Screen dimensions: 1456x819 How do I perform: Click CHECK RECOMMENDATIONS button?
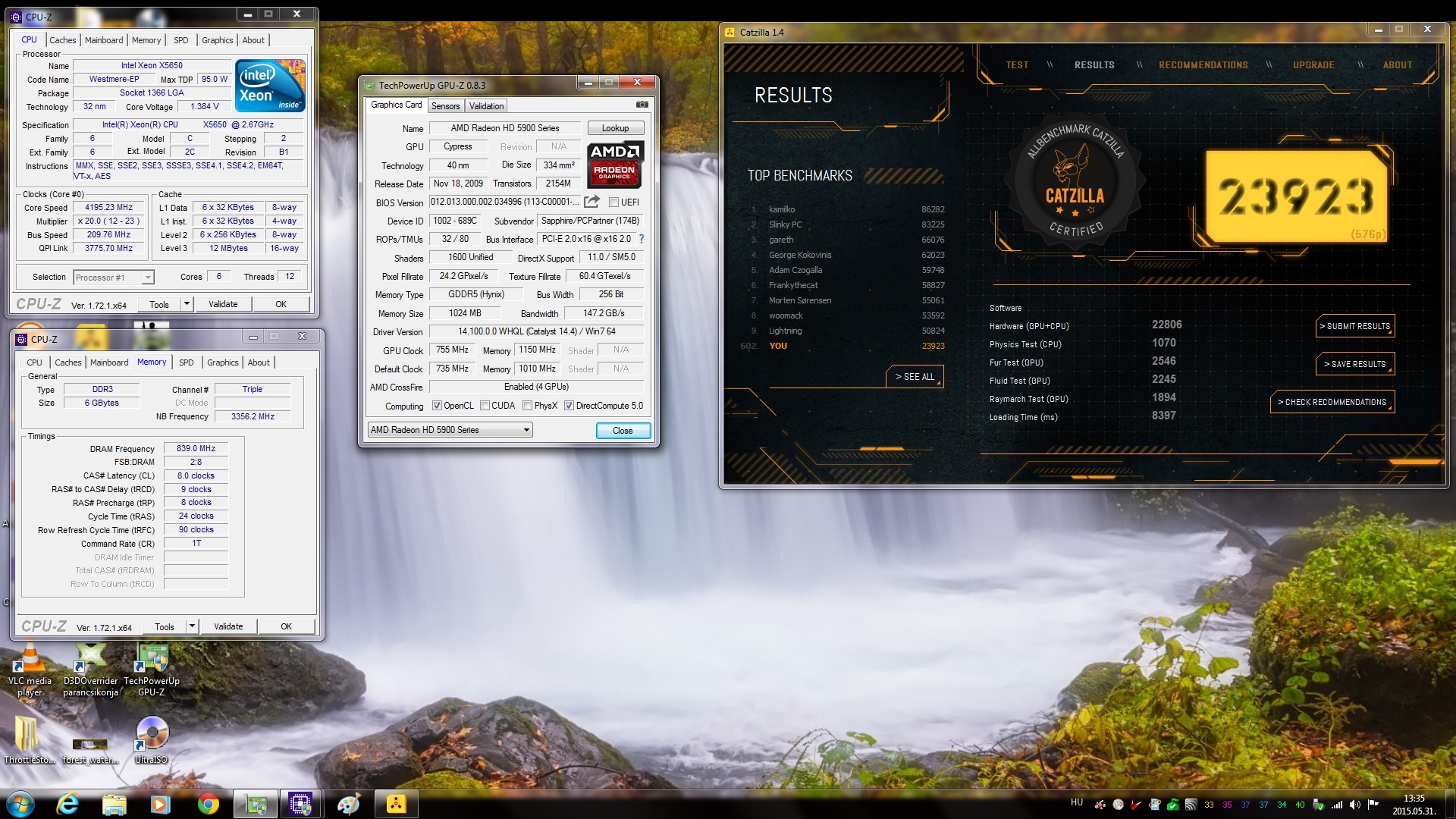click(x=1332, y=402)
